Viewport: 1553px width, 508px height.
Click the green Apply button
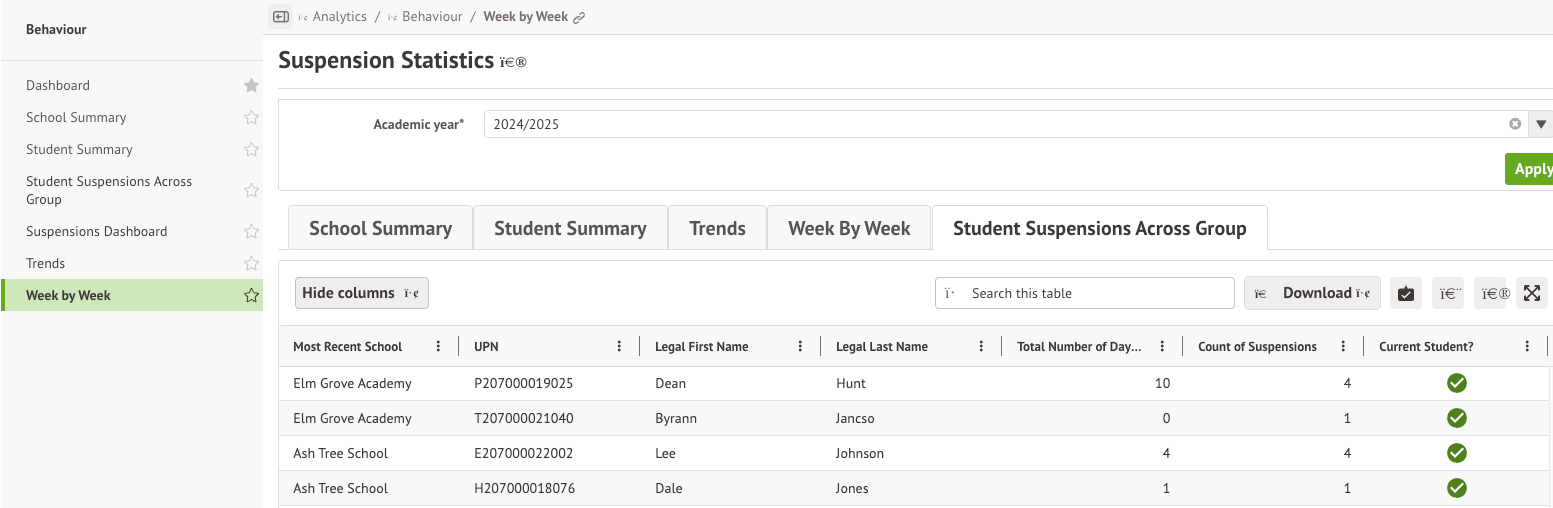click(1530, 169)
